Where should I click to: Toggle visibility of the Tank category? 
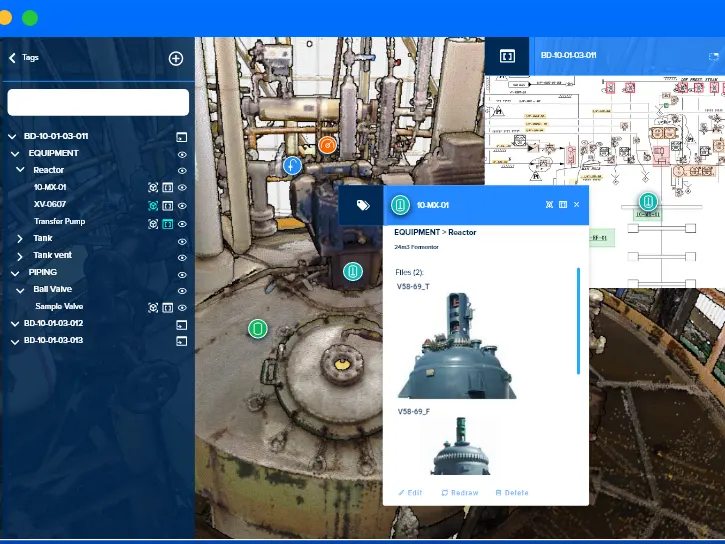pos(182,242)
